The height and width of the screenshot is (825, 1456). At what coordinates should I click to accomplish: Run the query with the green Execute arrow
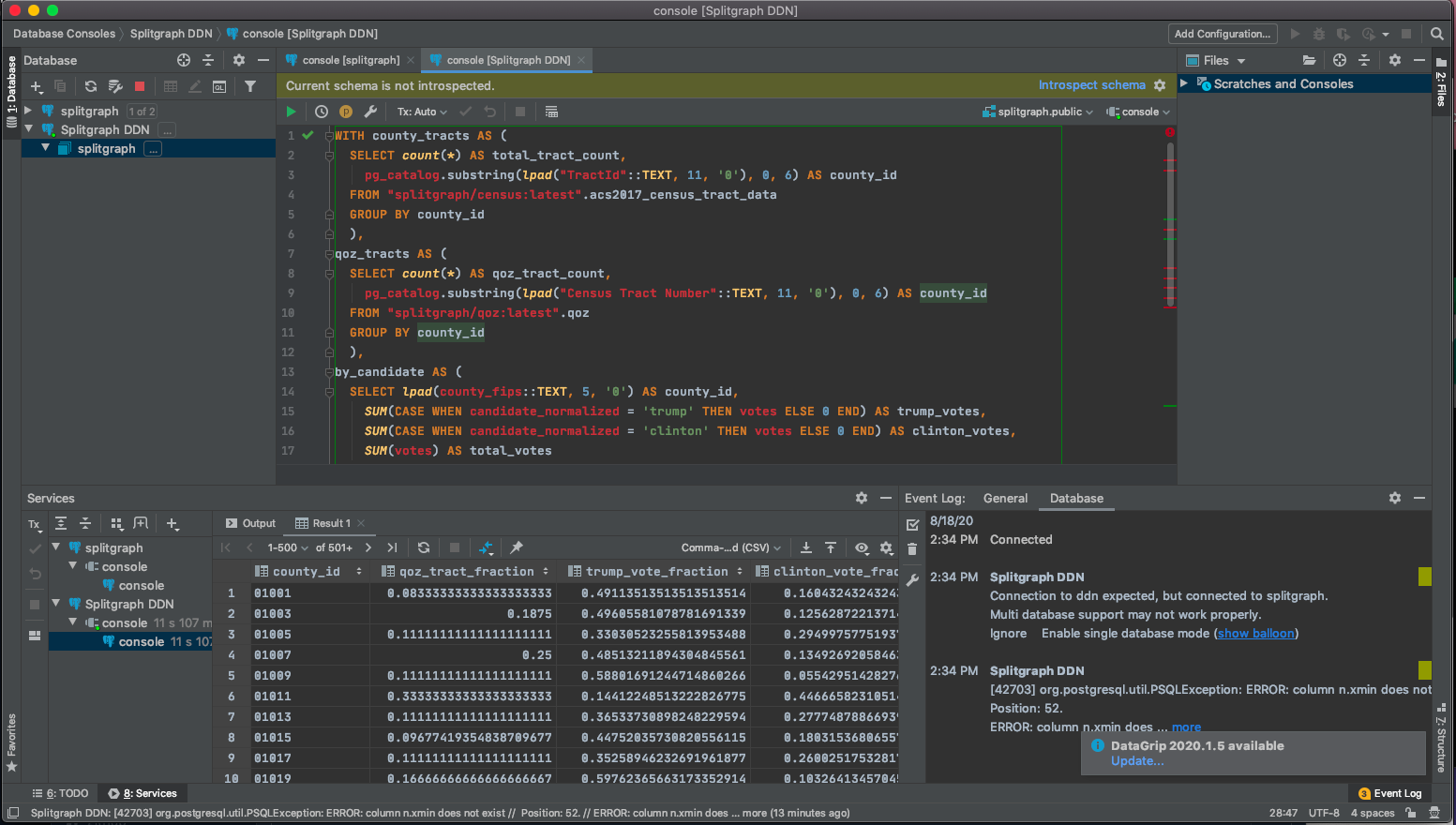point(291,112)
